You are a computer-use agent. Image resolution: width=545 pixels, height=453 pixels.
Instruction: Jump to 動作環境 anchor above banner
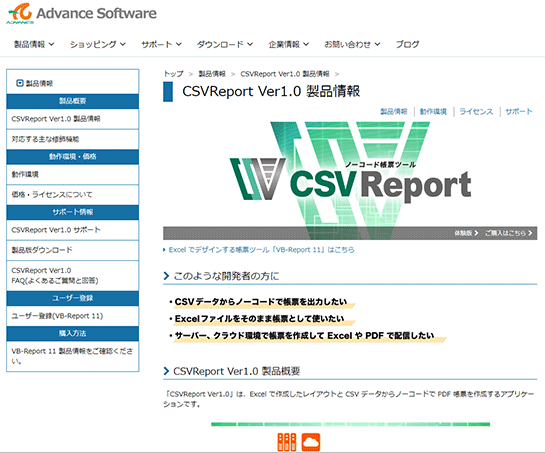(433, 111)
